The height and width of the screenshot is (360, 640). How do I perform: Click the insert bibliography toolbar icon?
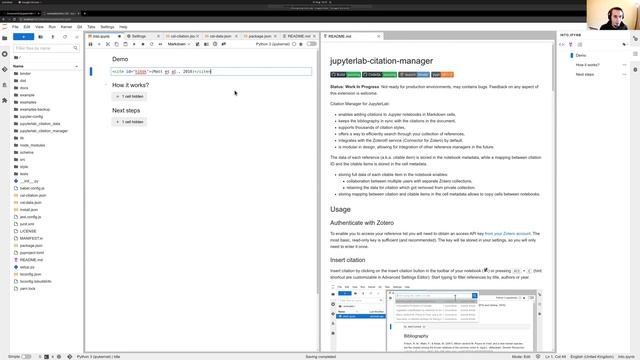pos(206,44)
